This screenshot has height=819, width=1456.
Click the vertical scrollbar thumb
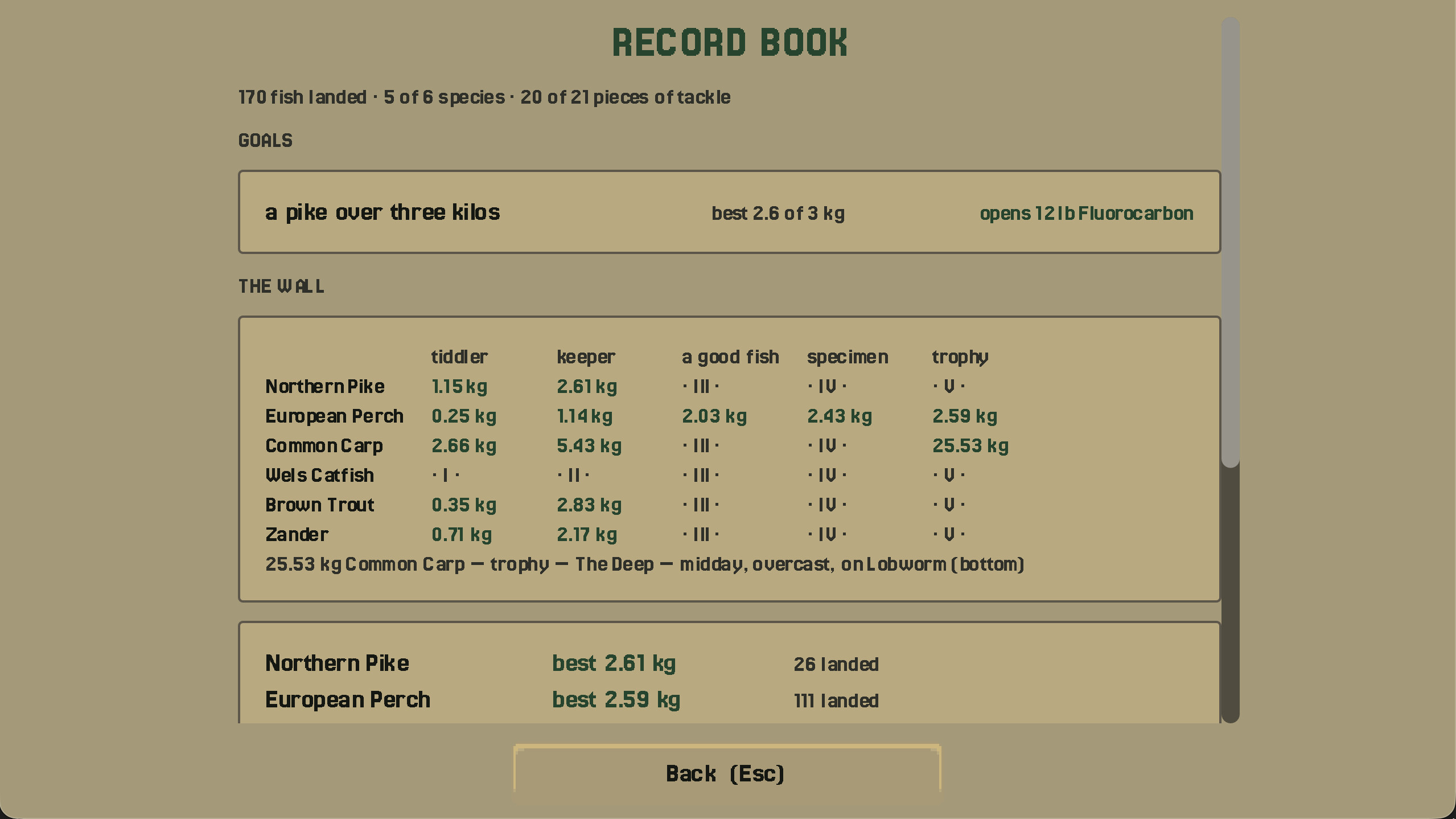pos(1231,243)
